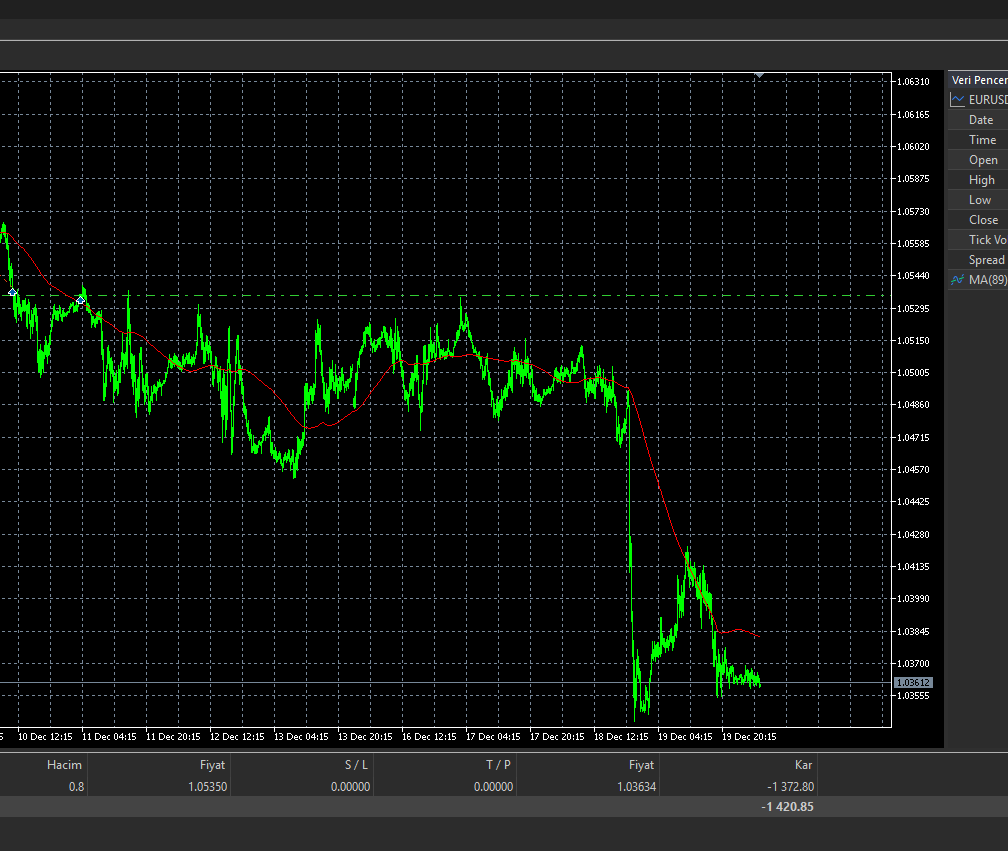Select the Date row in data window
The image size is (1008, 851).
(978, 120)
